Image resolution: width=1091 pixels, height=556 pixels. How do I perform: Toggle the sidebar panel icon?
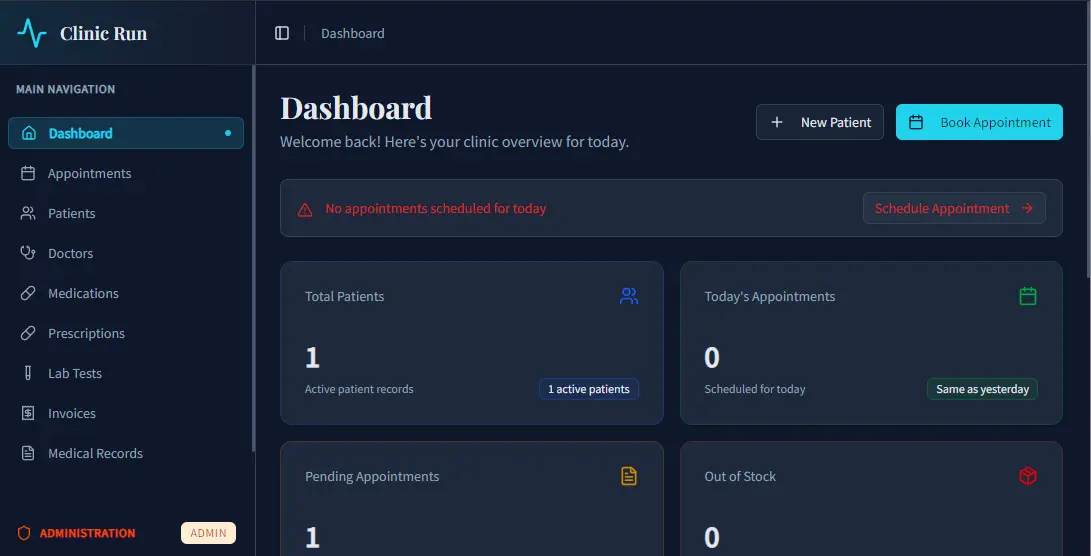tap(282, 33)
